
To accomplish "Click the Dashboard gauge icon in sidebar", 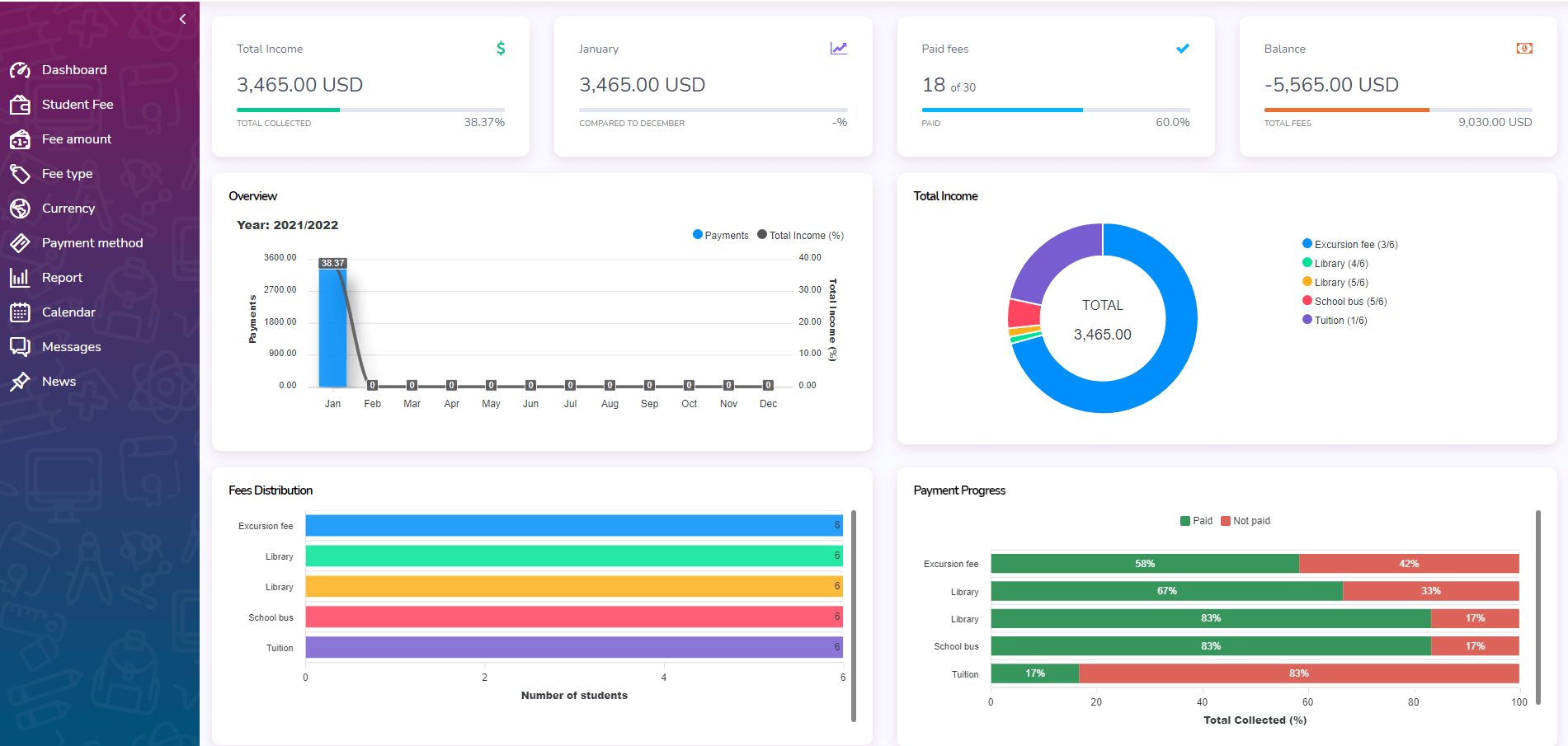I will [x=20, y=70].
